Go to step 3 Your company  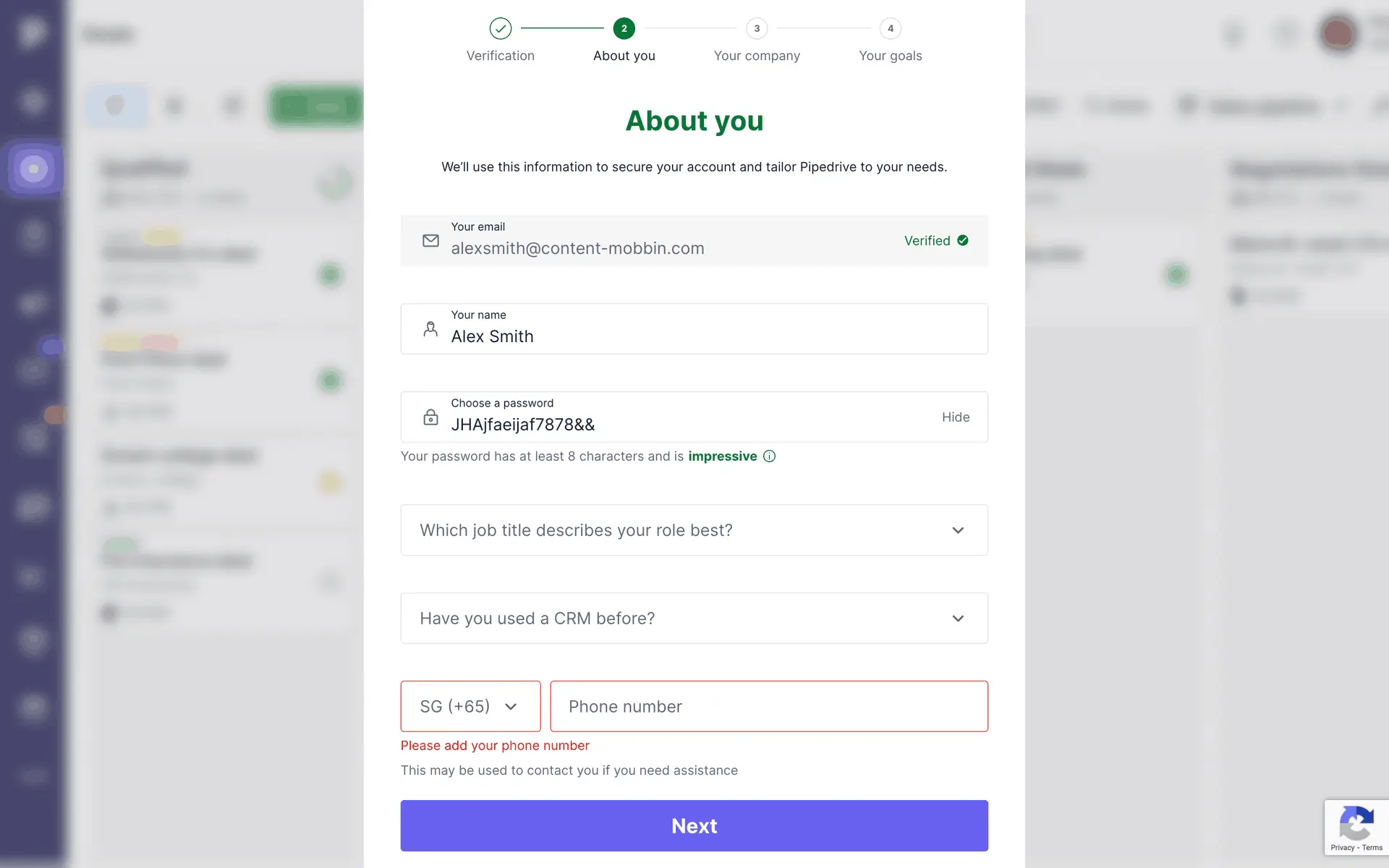[x=757, y=29]
